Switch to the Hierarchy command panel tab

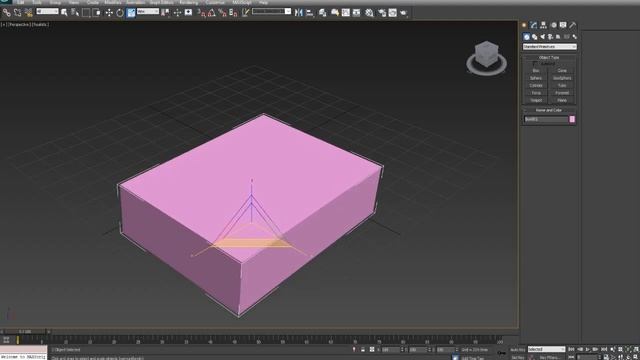[x=543, y=25]
